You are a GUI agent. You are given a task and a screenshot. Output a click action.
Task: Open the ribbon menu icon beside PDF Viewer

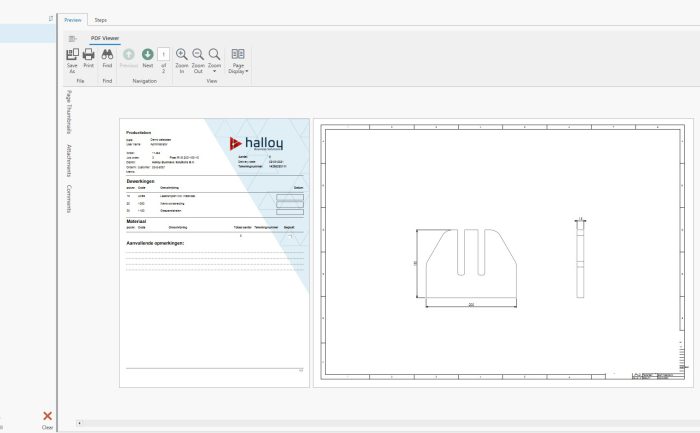[x=73, y=37]
